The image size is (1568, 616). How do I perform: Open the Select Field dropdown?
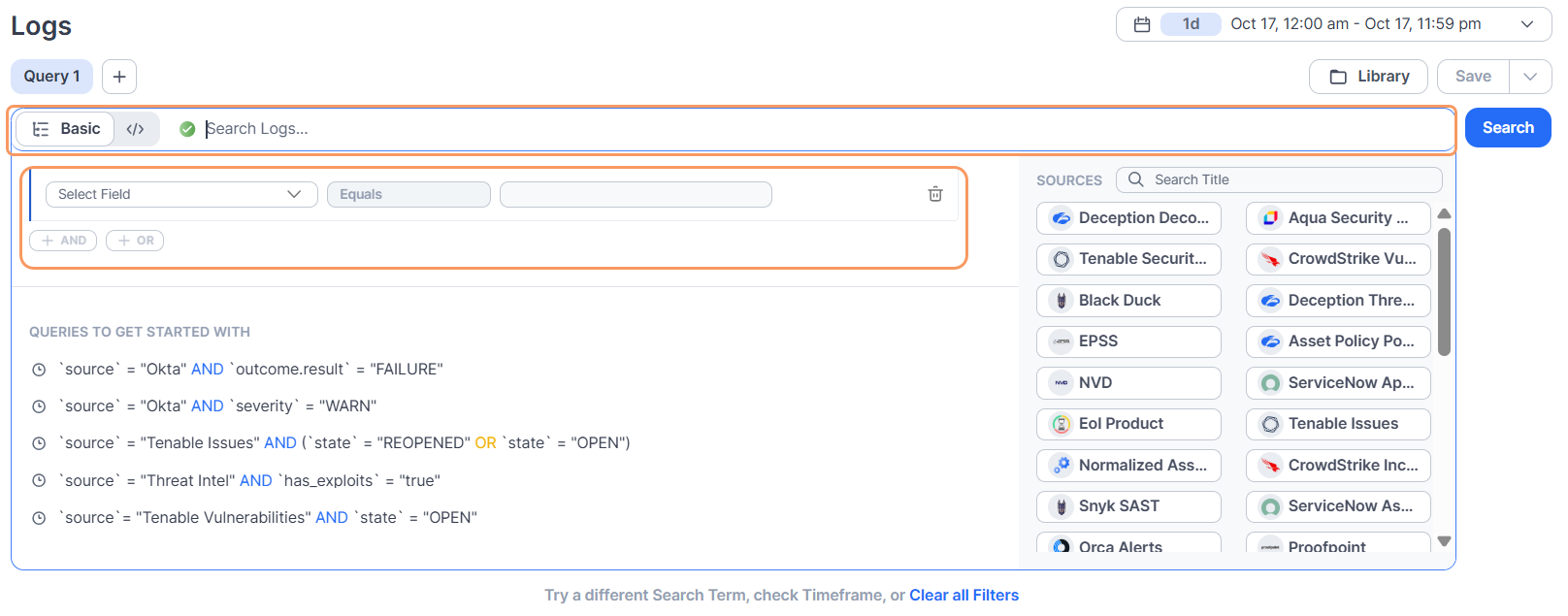[x=181, y=194]
